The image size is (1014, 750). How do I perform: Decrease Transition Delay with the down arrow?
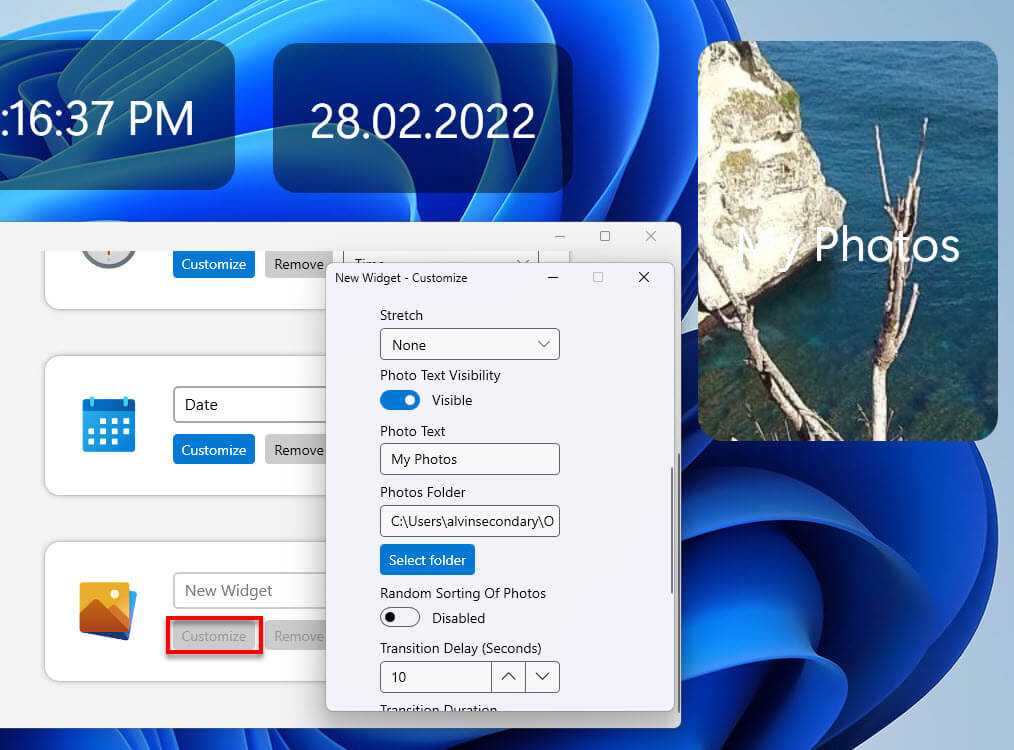coord(542,677)
